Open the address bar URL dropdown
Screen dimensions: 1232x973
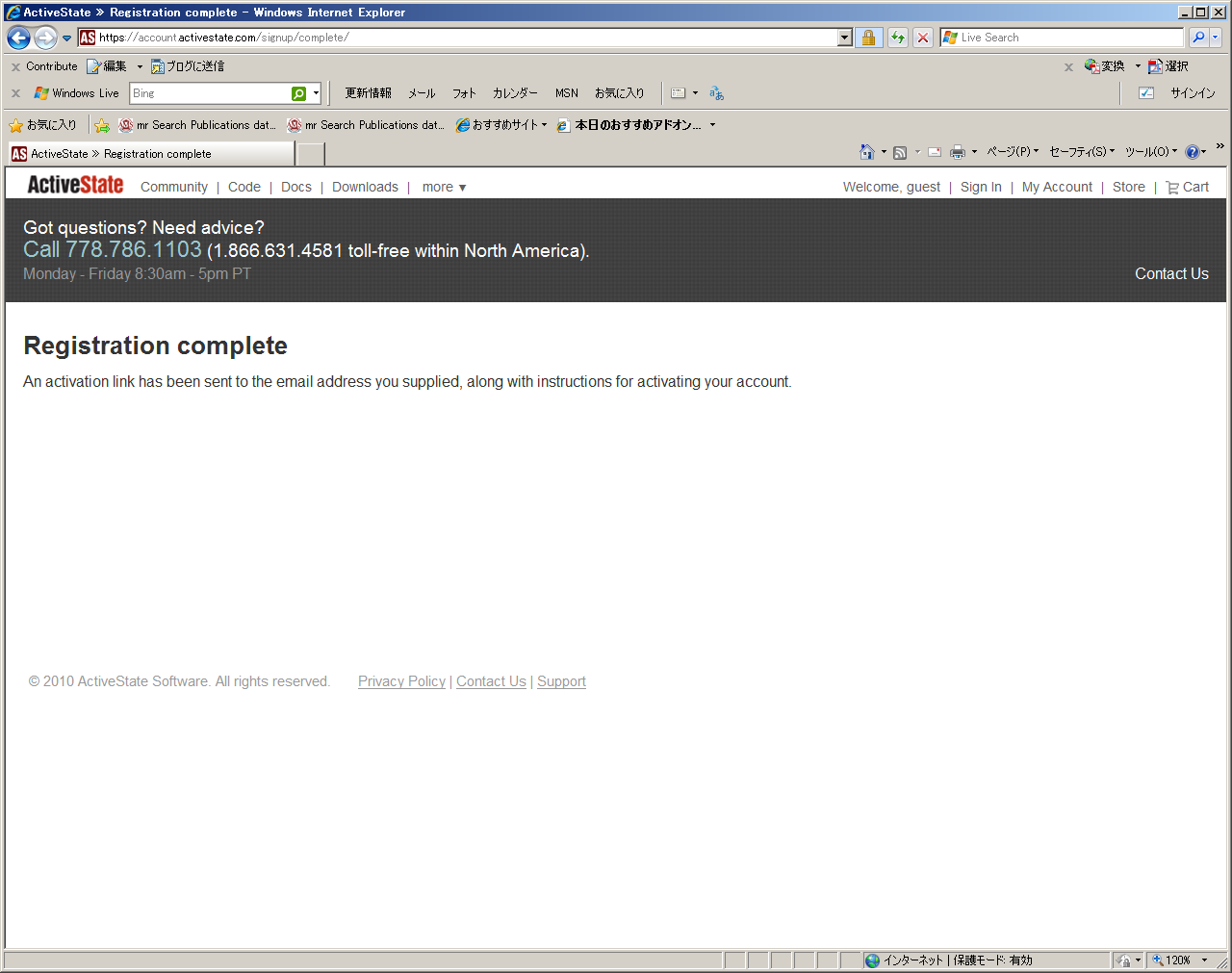coord(845,38)
